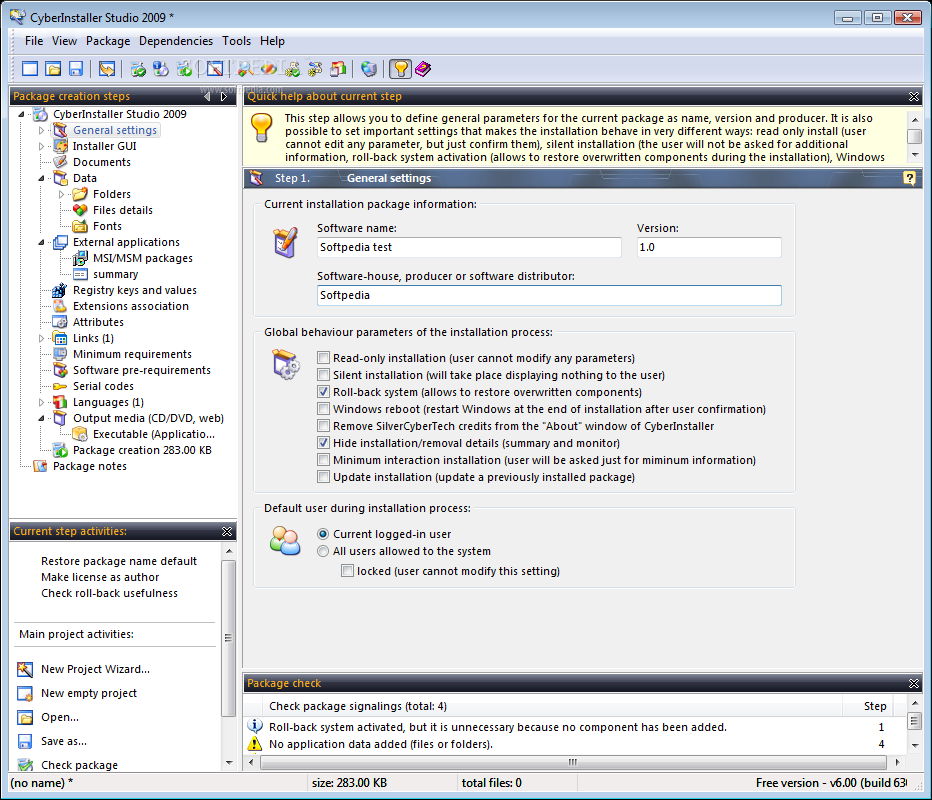The width and height of the screenshot is (932, 800).
Task: Collapse the External applications node
Action: point(42,242)
